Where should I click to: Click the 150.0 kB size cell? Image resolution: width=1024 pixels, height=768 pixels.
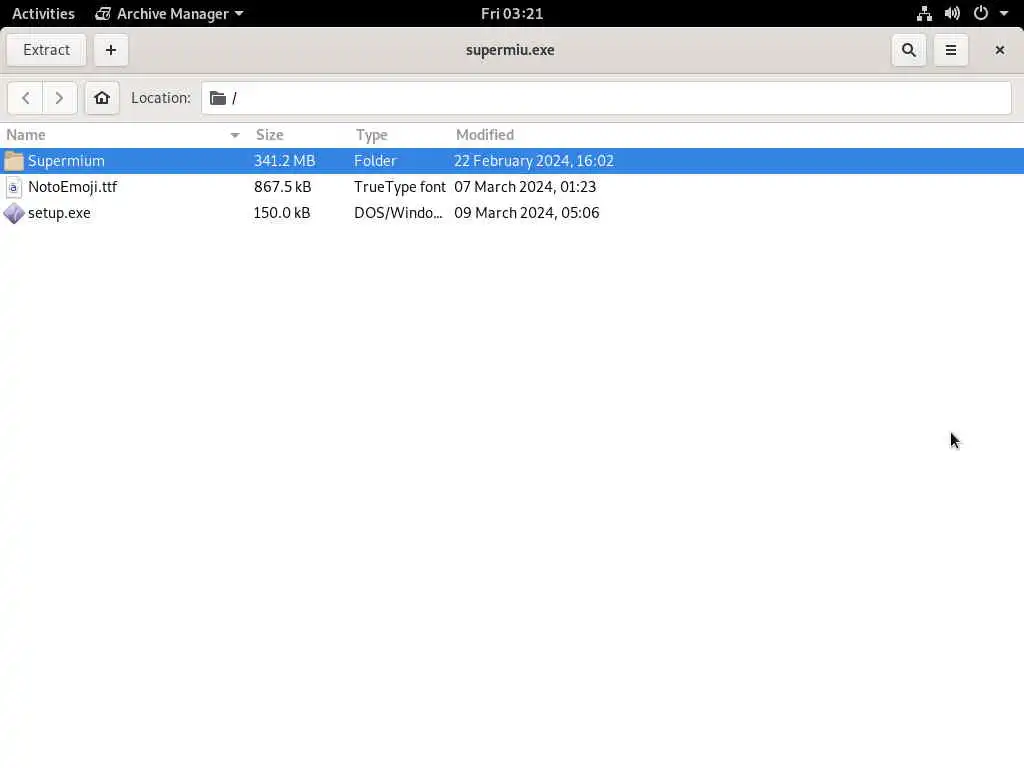click(282, 213)
